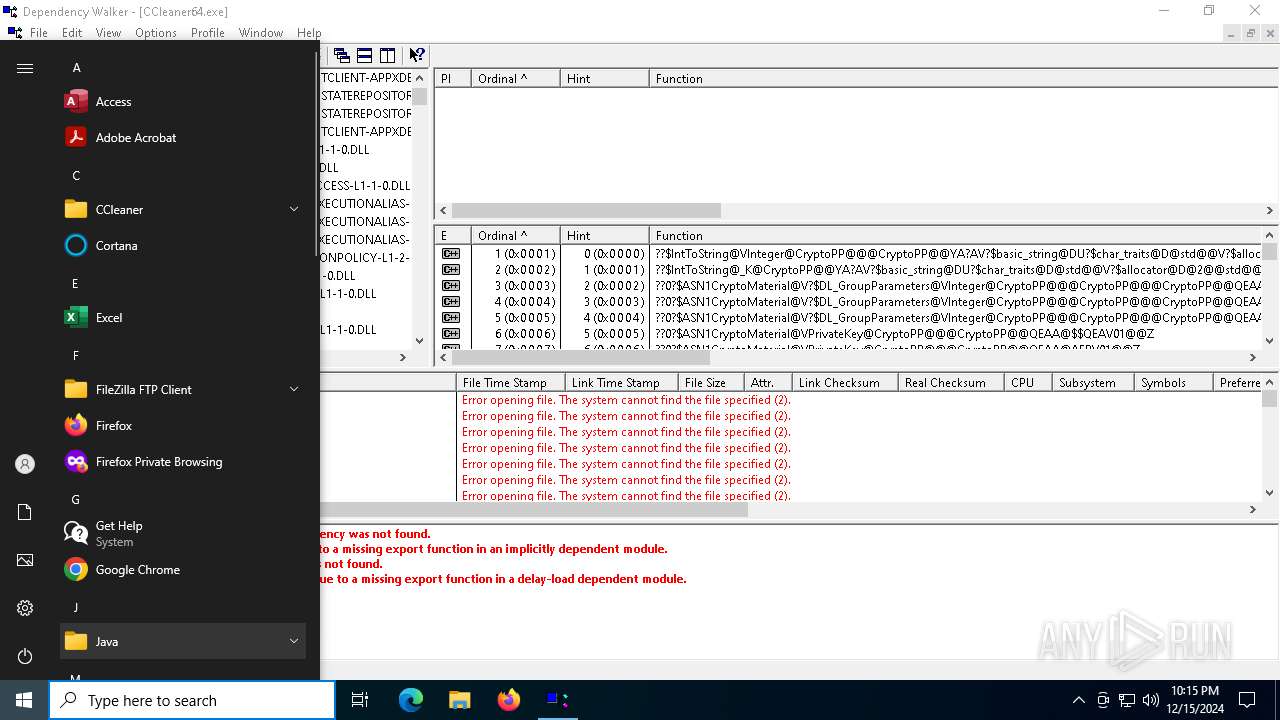Expand the Java folder in Start
The height and width of the screenshot is (720, 1280).
tap(294, 641)
